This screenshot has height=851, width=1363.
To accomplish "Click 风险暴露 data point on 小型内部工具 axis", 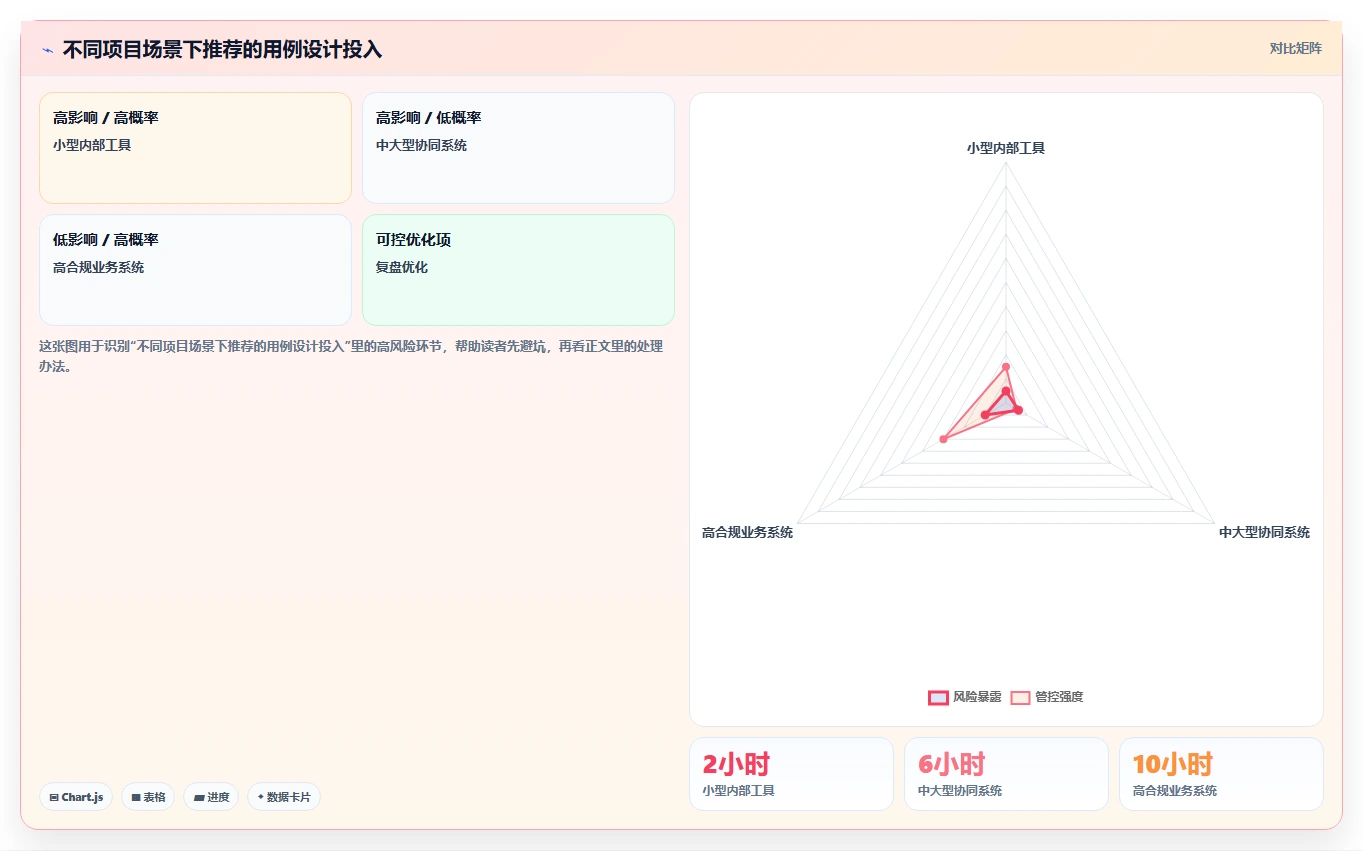I will (x=1006, y=391).
